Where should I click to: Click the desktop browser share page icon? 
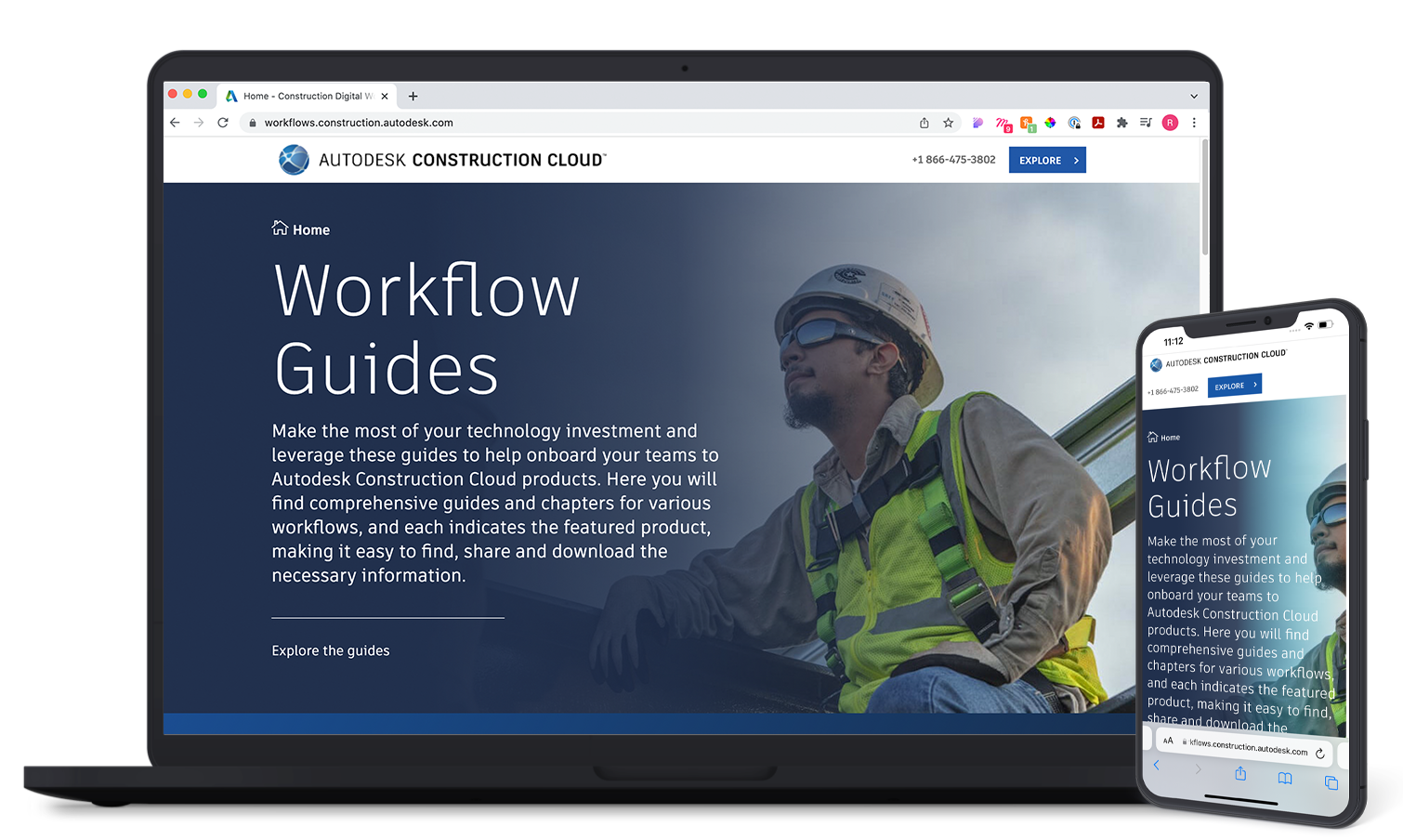pyautogui.click(x=924, y=123)
